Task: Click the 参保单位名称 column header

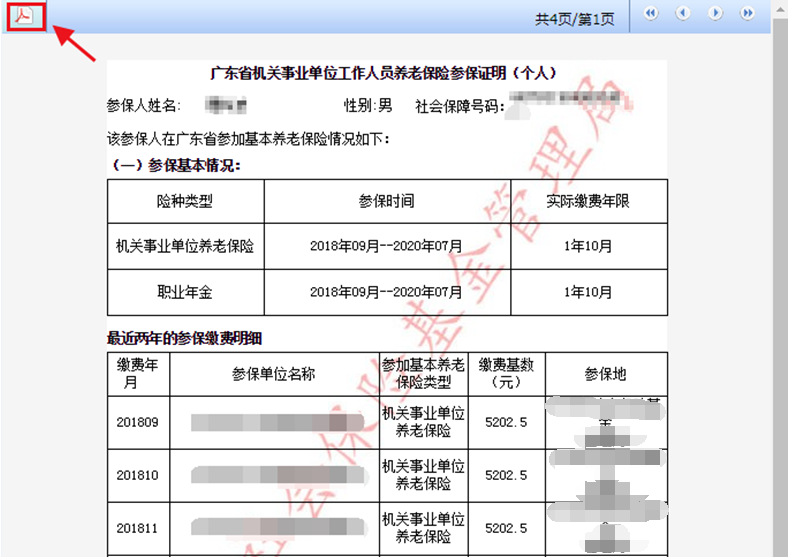Action: click(x=274, y=374)
